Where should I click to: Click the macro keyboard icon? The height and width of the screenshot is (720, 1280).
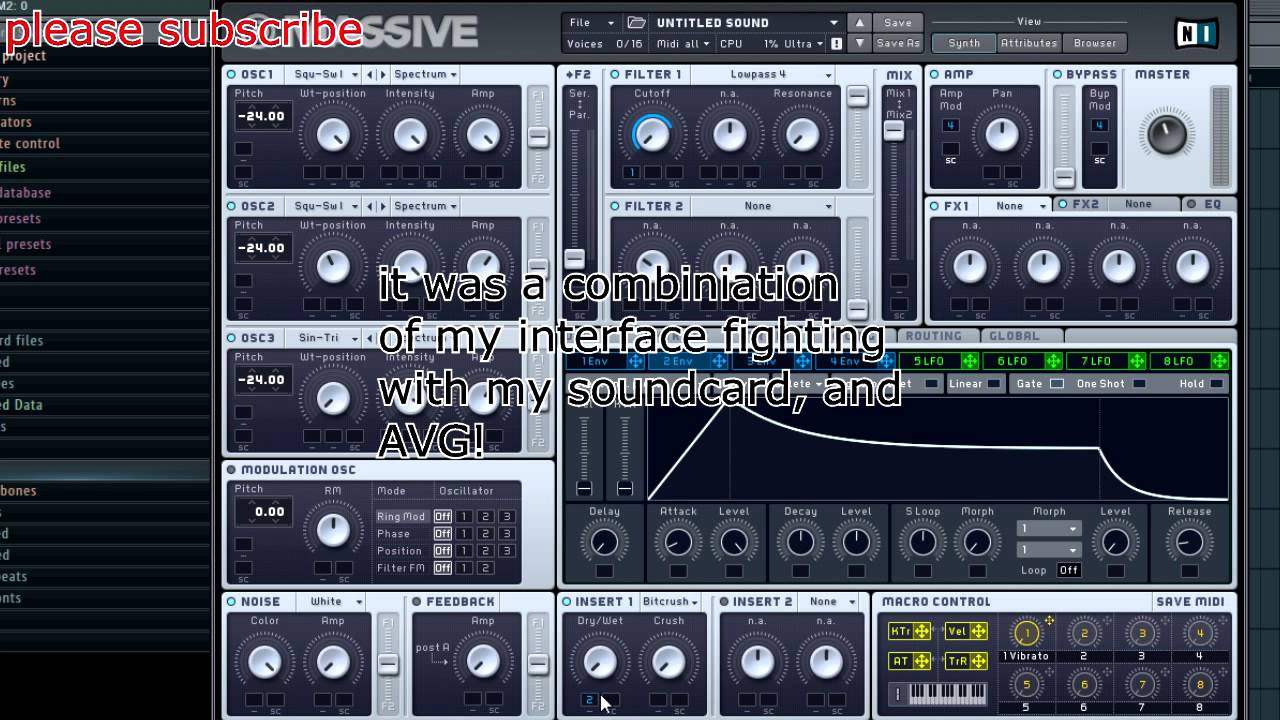(x=938, y=693)
